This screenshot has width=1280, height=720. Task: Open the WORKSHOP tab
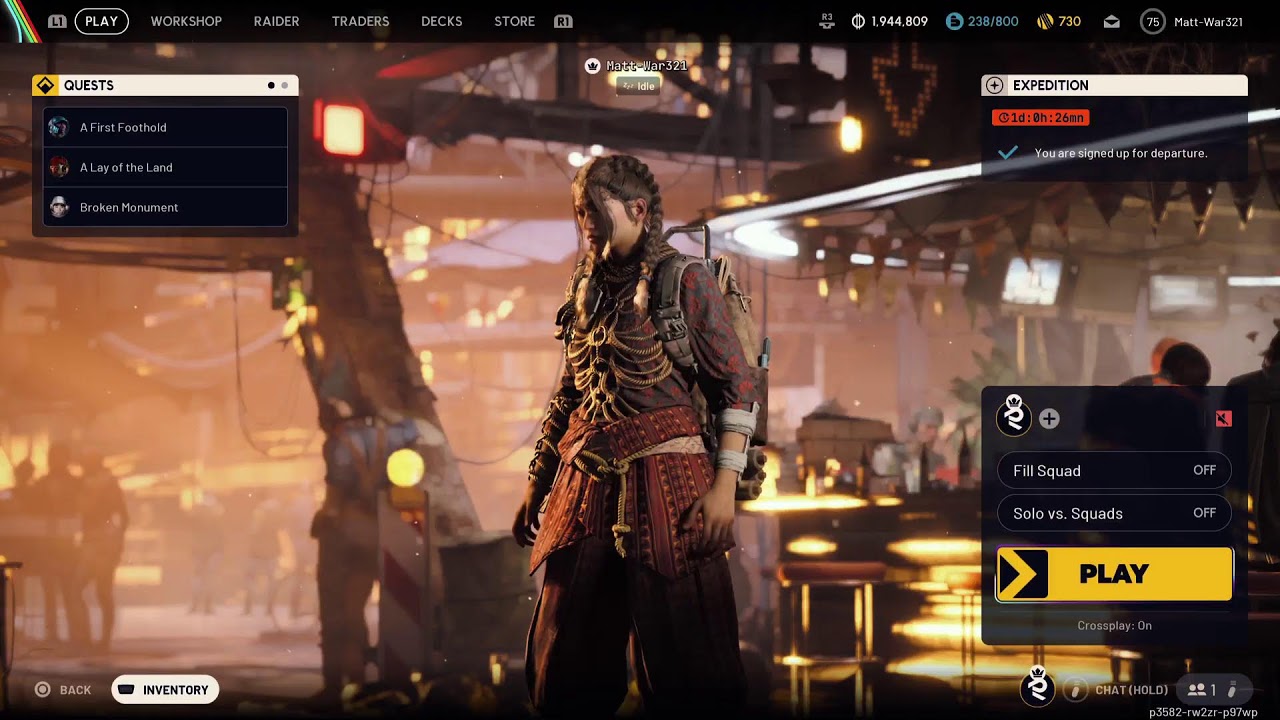(186, 21)
